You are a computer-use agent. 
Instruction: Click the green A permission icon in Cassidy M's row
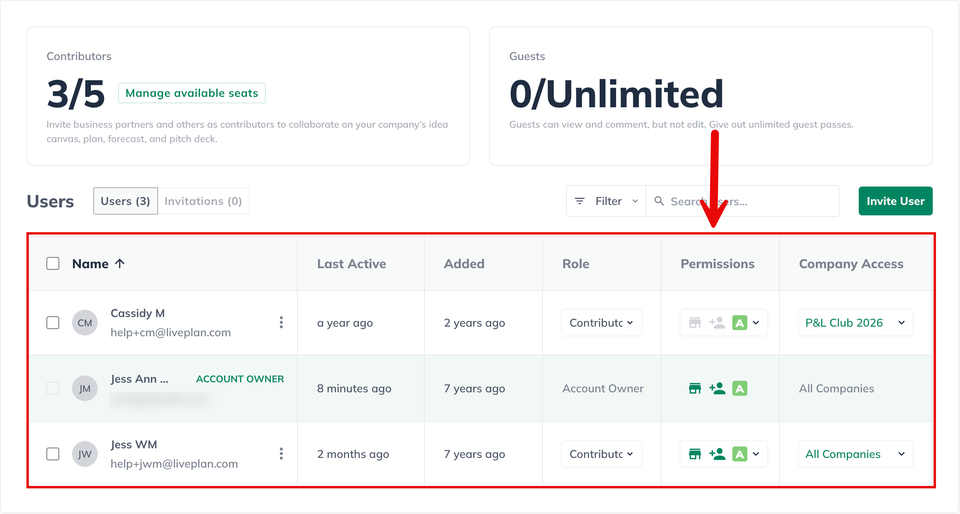(740, 322)
